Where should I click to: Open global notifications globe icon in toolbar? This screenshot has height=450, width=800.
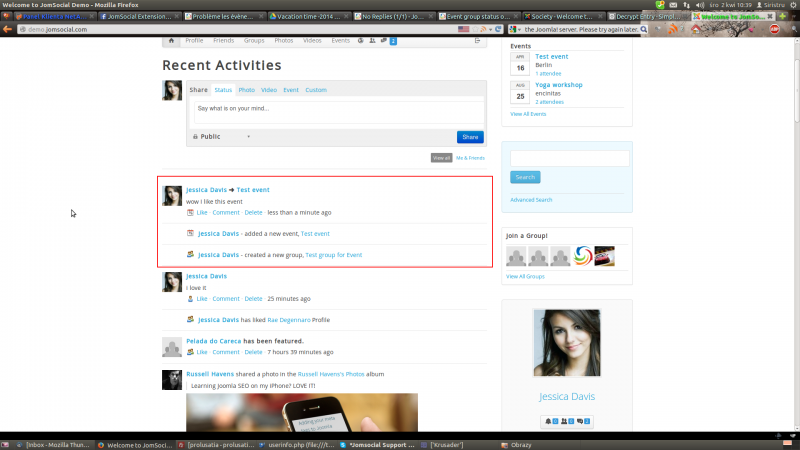click(361, 41)
